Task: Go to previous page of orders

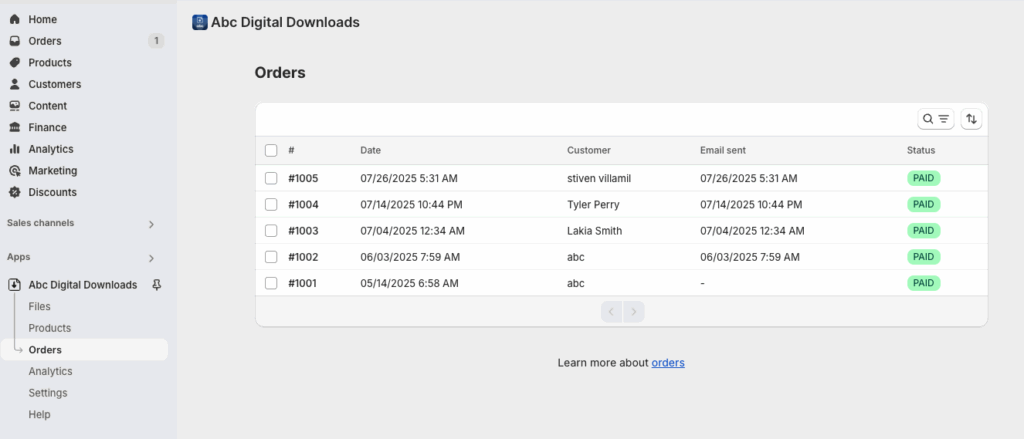Action: 611,312
